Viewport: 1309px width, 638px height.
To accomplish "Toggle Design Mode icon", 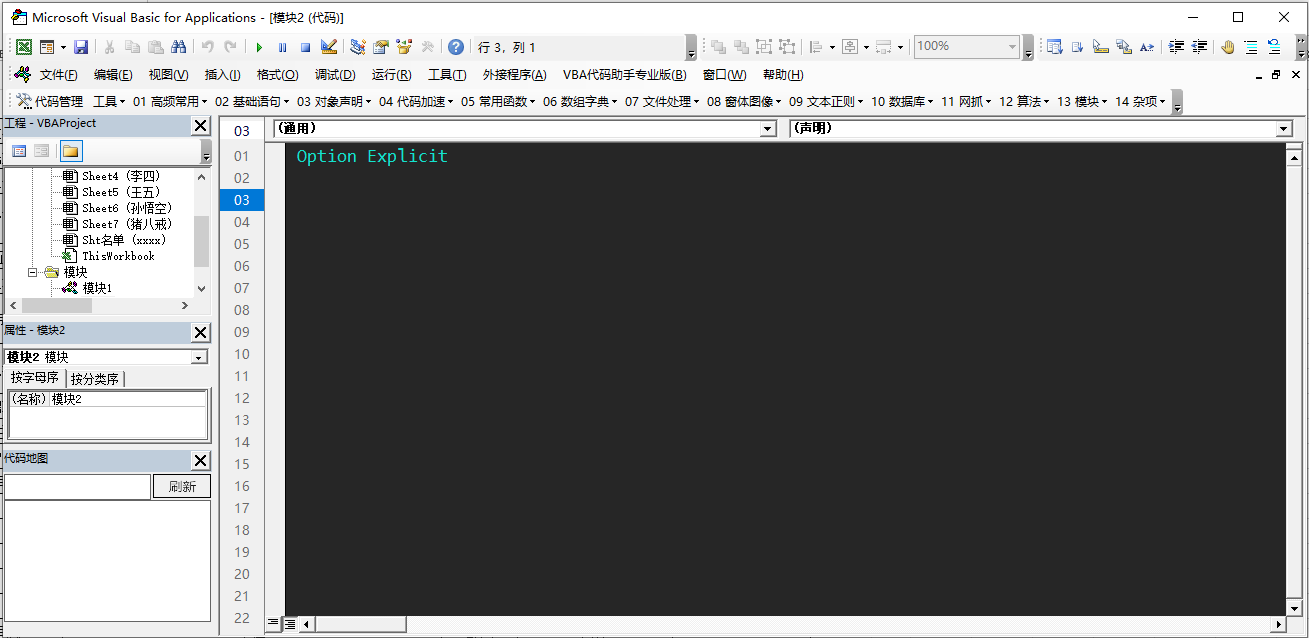I will pos(329,47).
